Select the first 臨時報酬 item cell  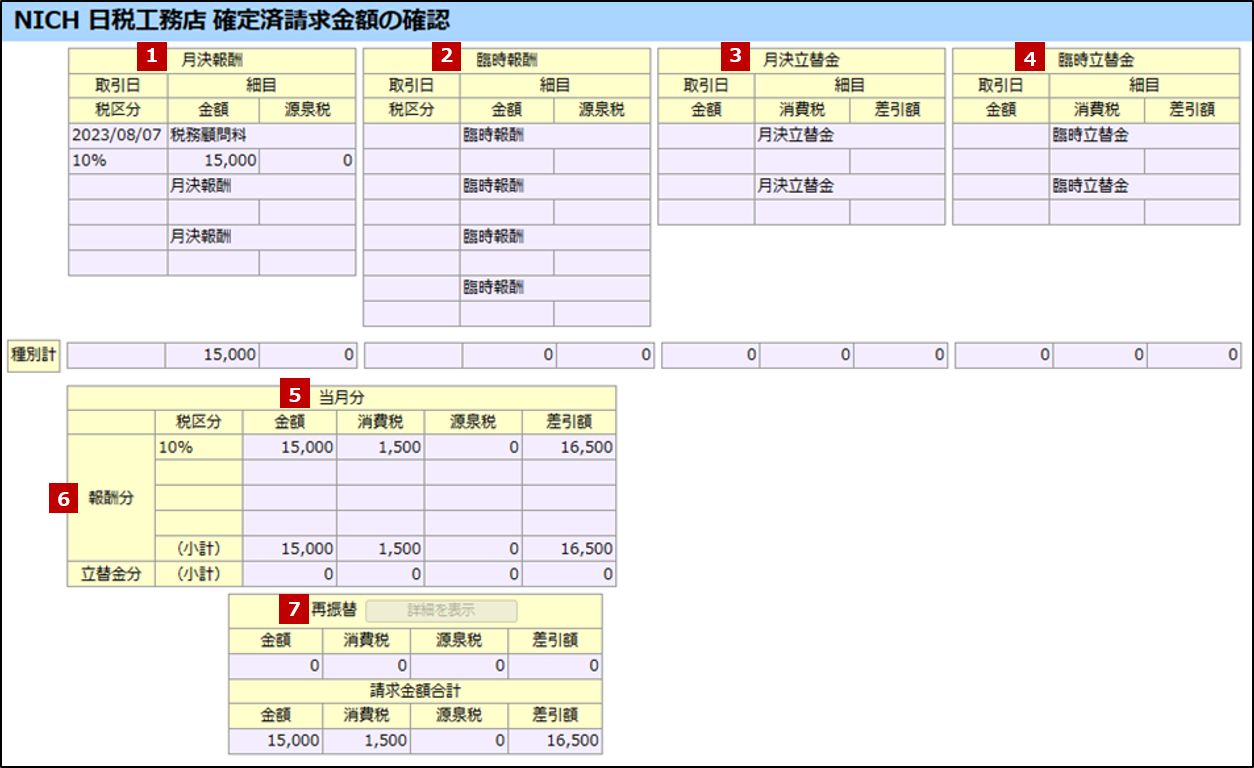(554, 135)
